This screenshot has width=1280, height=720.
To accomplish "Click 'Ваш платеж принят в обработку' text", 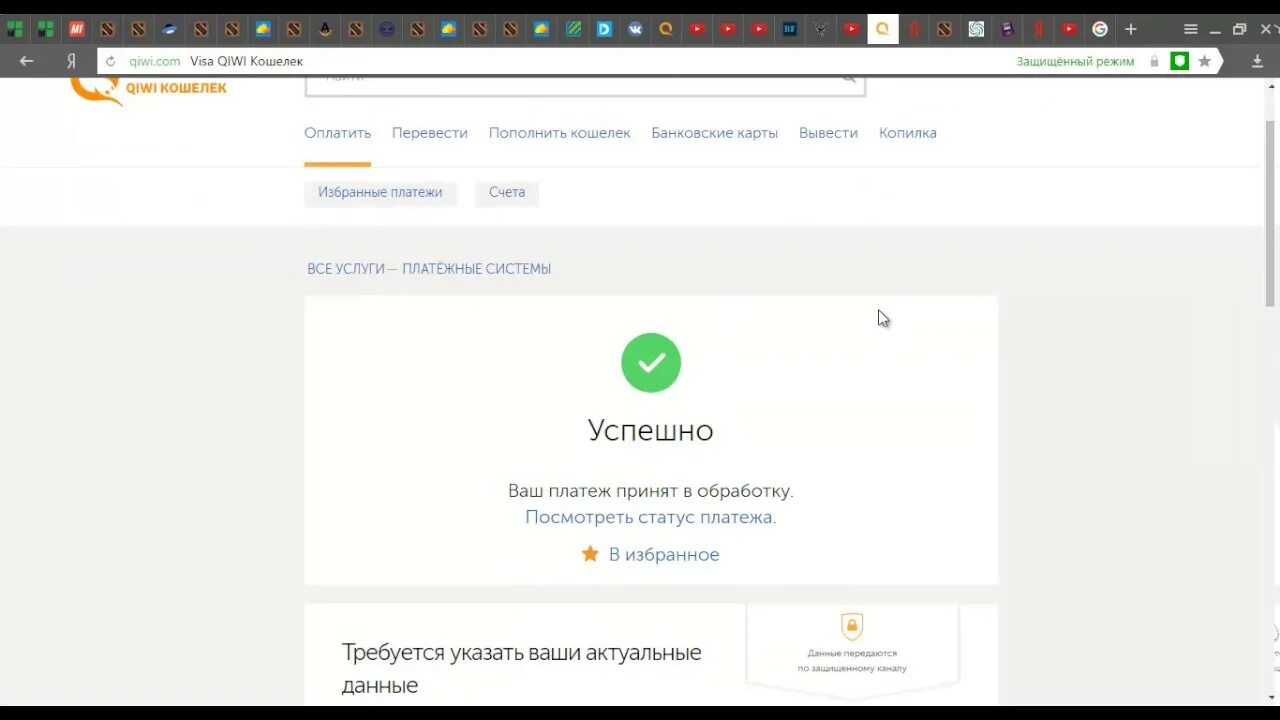I will 651,491.
